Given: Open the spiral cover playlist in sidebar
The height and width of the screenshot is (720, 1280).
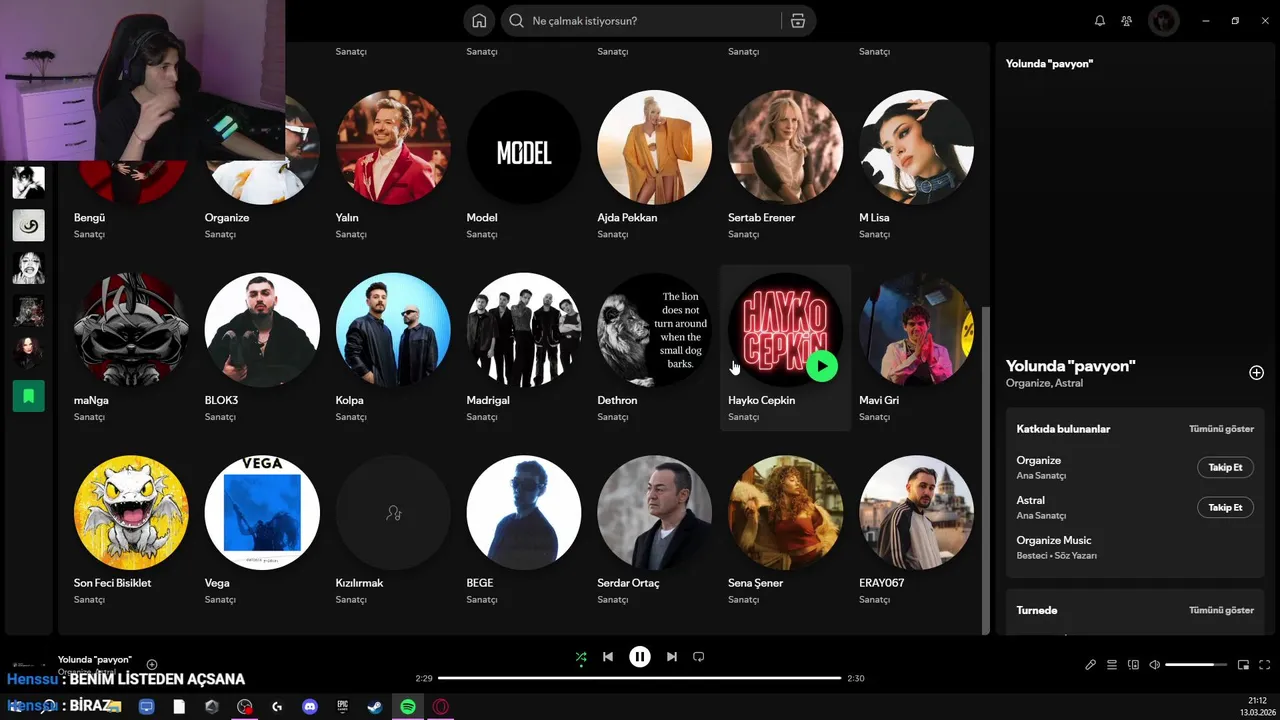Looking at the screenshot, I should 29,225.
